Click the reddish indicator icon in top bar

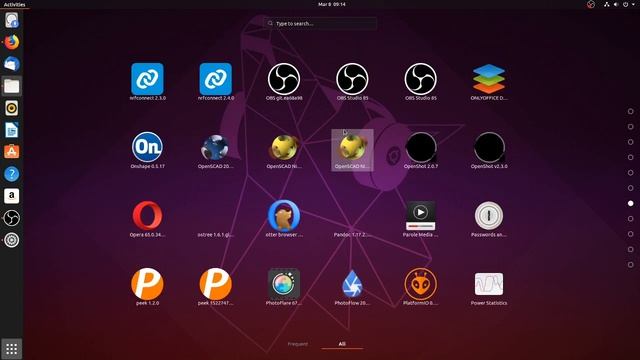tap(591, 4)
